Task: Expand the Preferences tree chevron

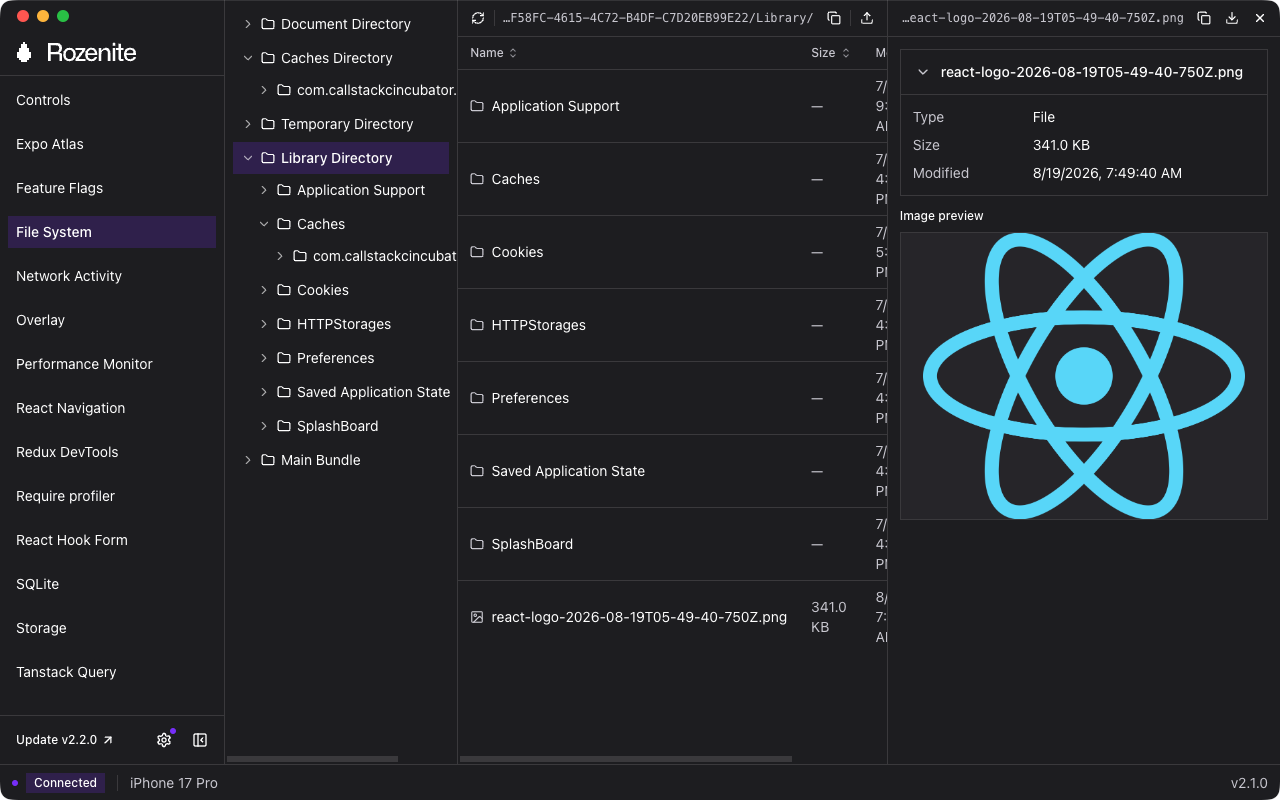Action: click(264, 358)
